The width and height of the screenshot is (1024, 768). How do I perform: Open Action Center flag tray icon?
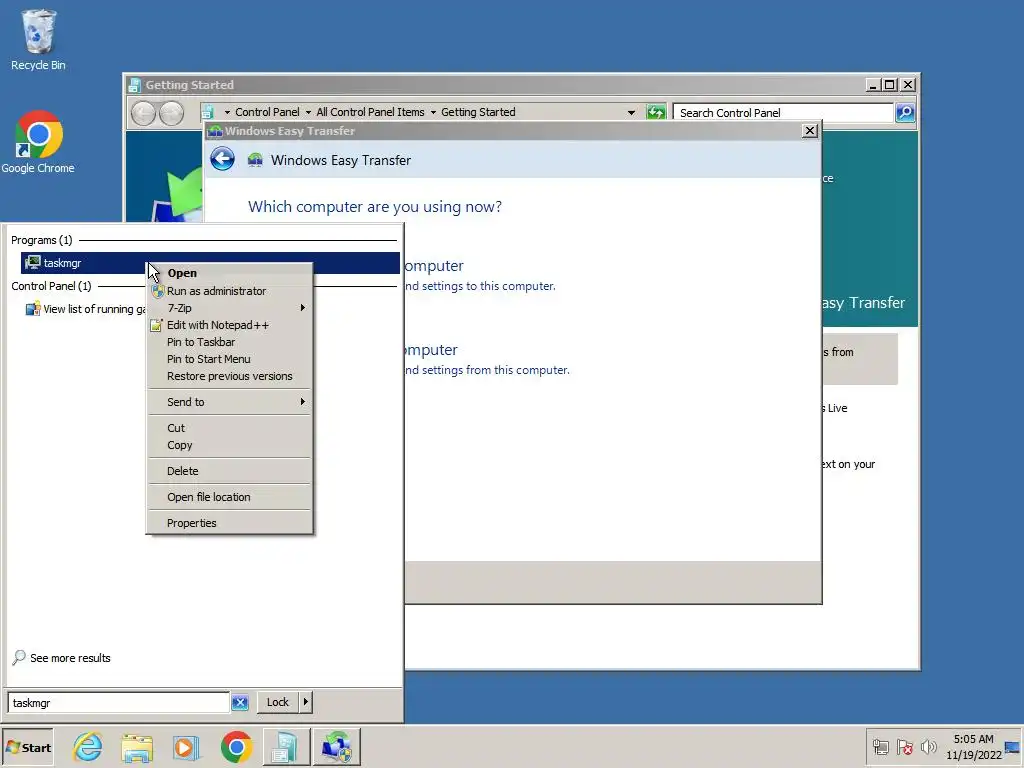click(x=904, y=747)
